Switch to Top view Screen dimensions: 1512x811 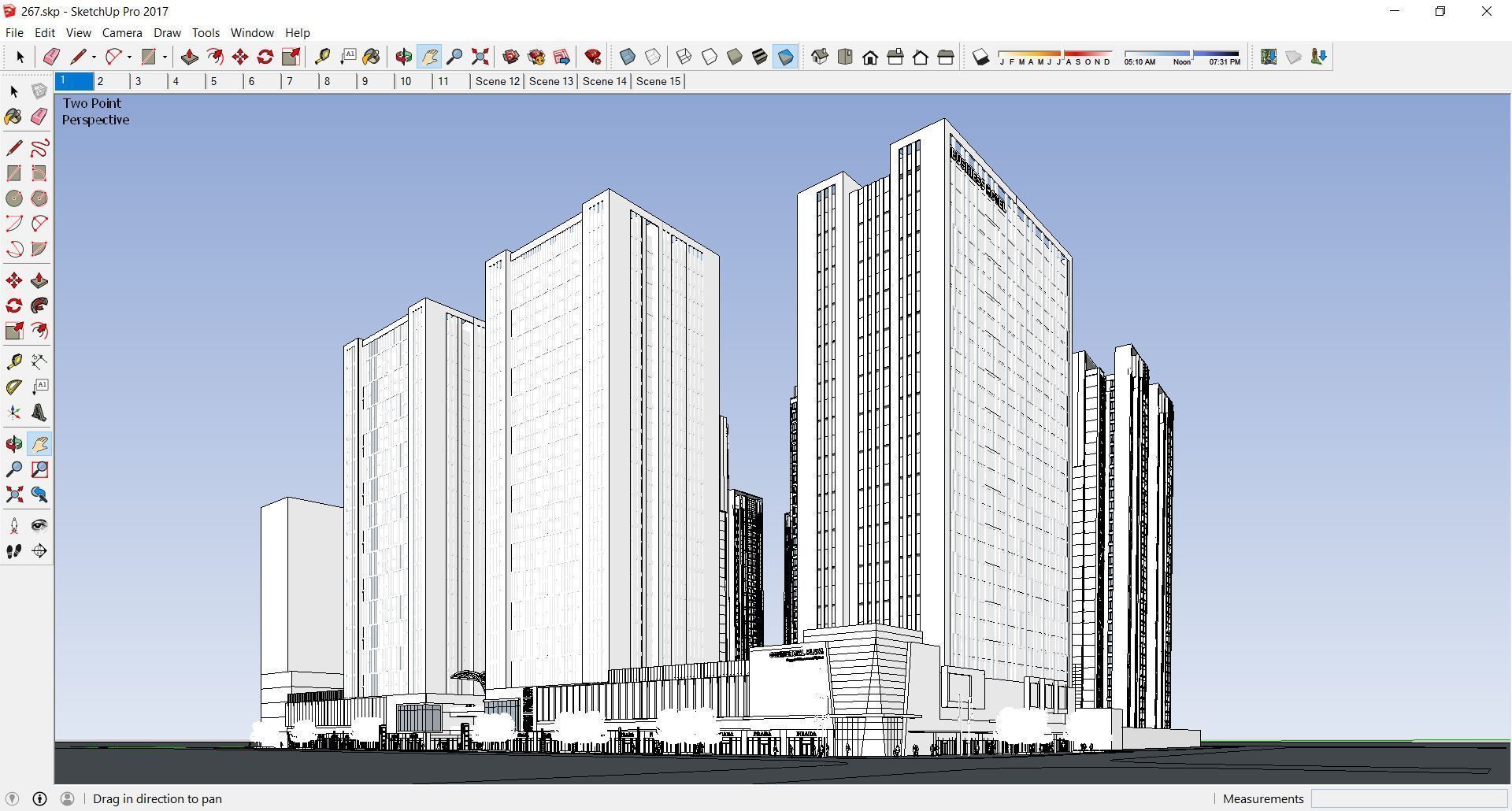tap(845, 57)
